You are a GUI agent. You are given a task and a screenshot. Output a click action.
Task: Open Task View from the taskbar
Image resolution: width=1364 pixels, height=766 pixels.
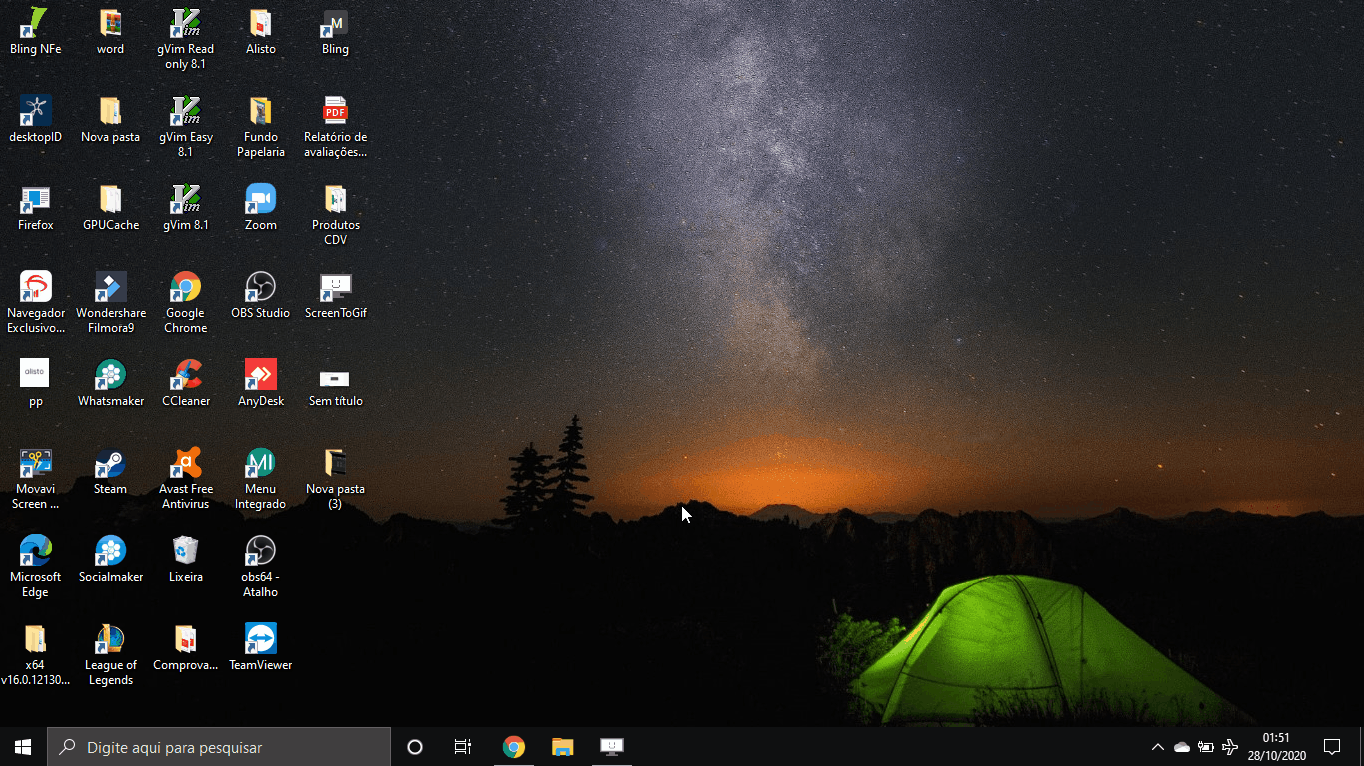click(462, 747)
